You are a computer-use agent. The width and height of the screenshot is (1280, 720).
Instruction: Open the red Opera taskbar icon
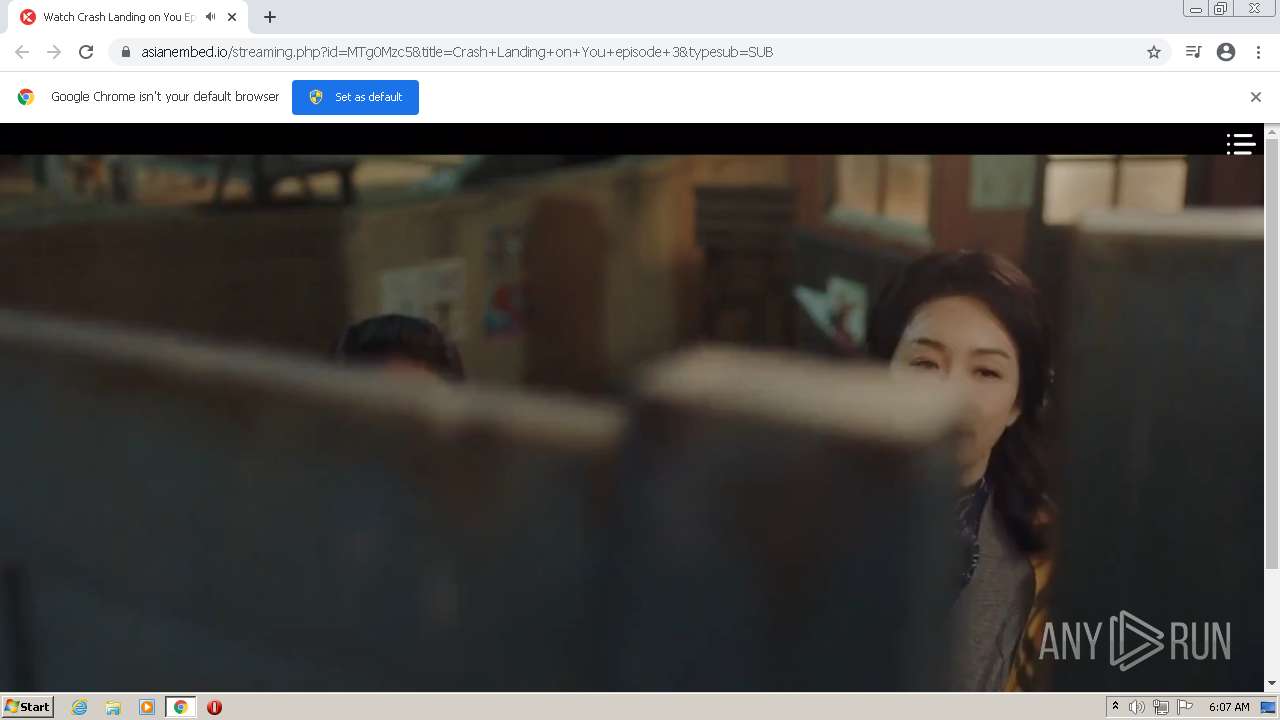[x=214, y=707]
